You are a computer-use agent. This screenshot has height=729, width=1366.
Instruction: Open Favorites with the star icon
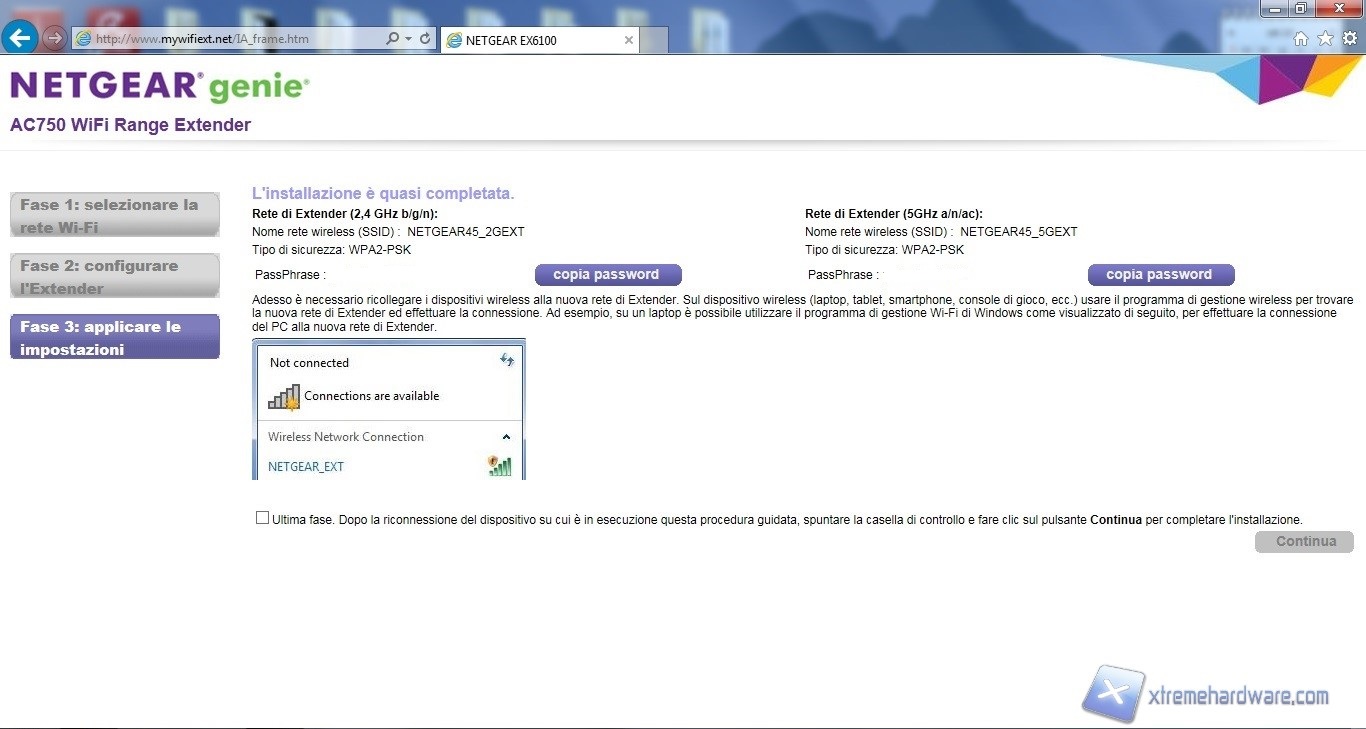tap(1325, 39)
